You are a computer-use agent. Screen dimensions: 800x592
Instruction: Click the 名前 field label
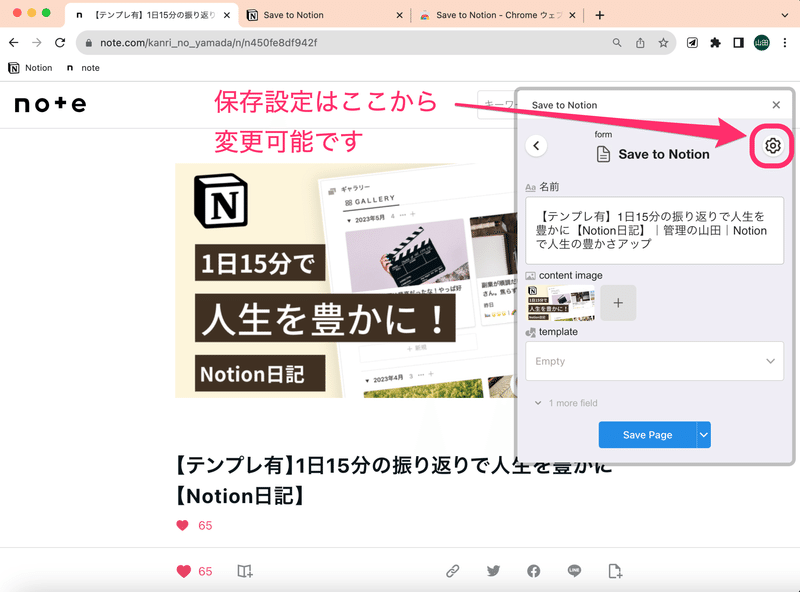pos(549,187)
